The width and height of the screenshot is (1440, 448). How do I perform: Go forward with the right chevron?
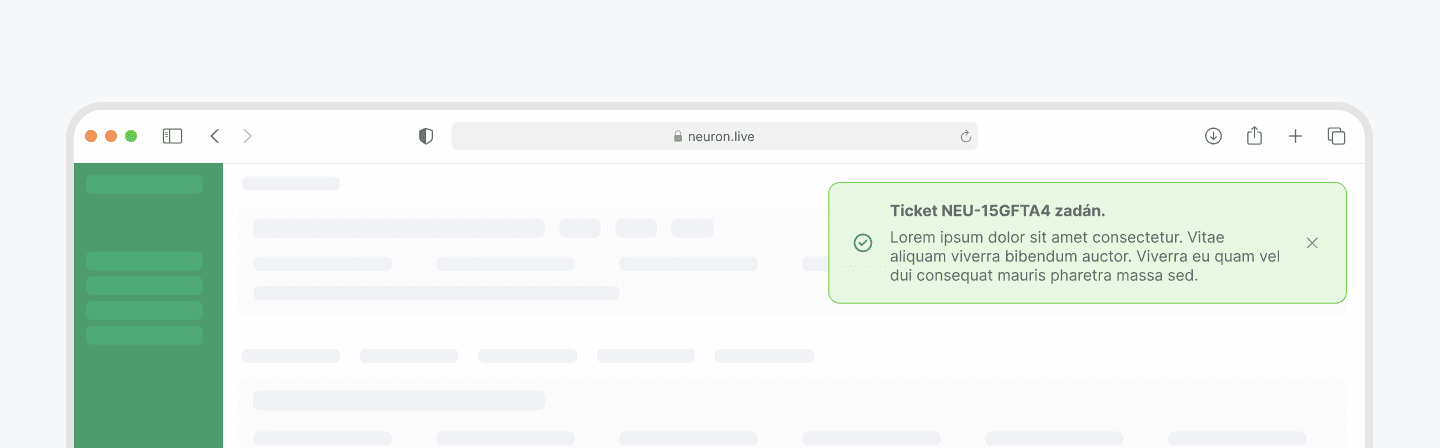[247, 136]
